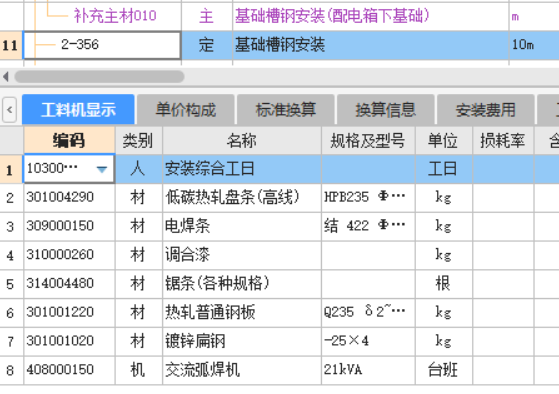Click the 损耗率 column header

pos(503,140)
